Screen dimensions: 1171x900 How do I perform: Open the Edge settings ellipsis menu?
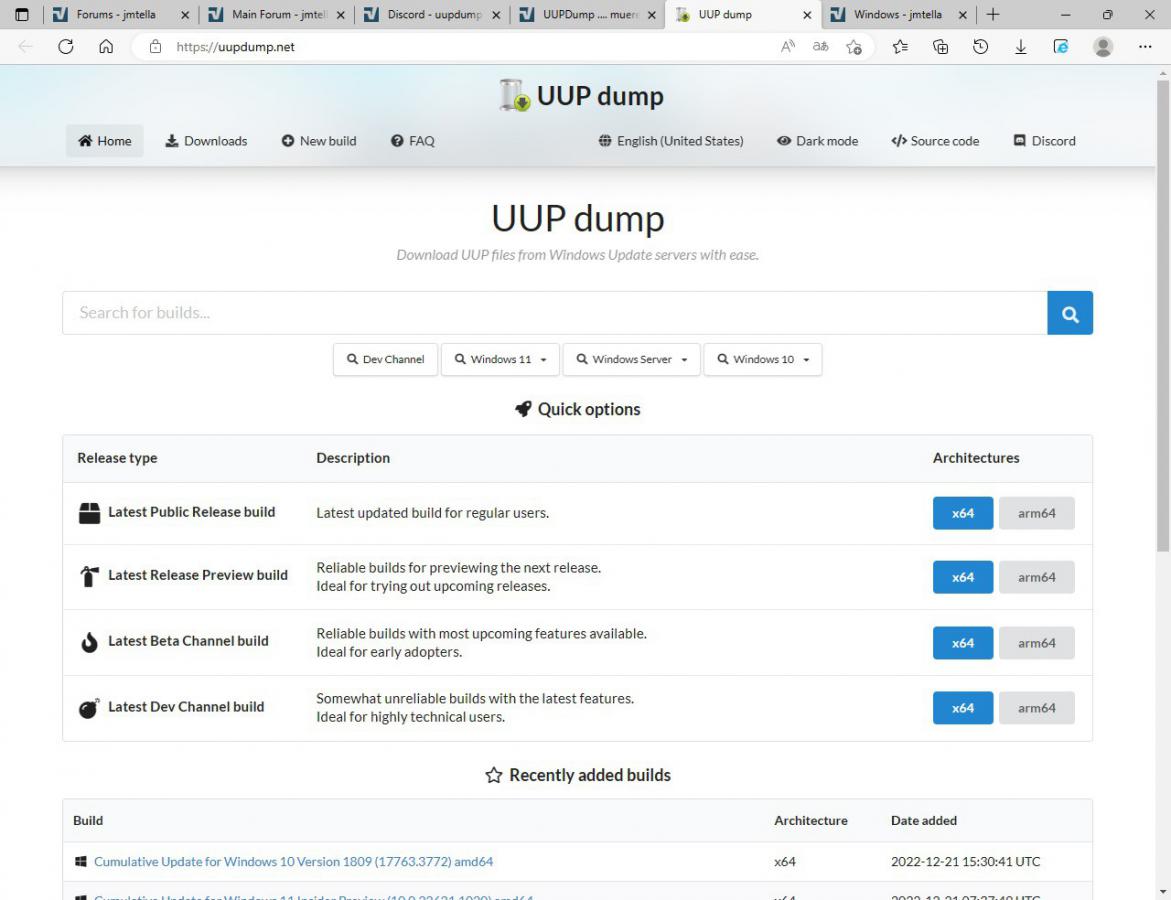coord(1145,46)
